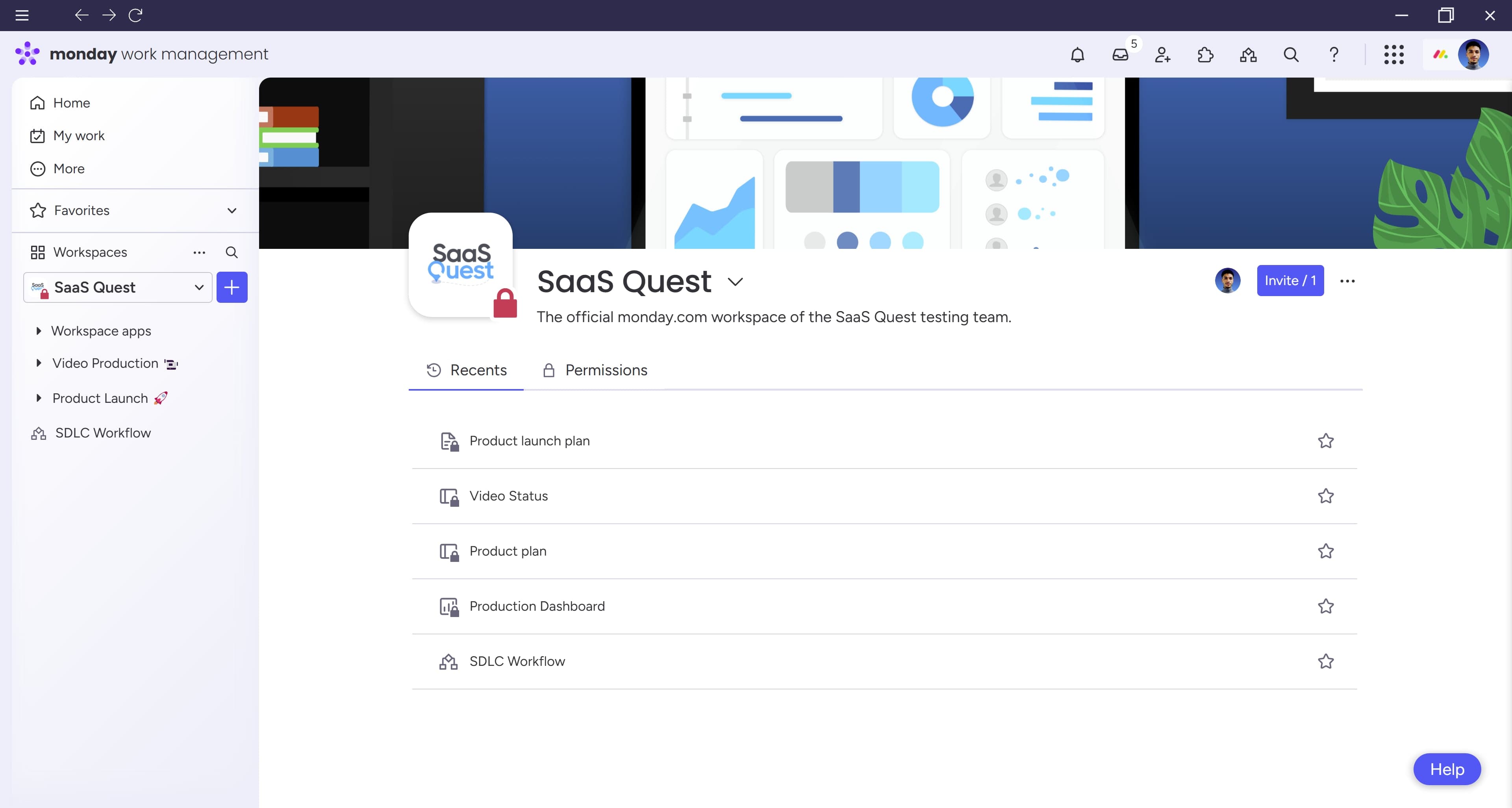1512x808 pixels.
Task: Go forward with the forward arrow
Action: [x=109, y=15]
